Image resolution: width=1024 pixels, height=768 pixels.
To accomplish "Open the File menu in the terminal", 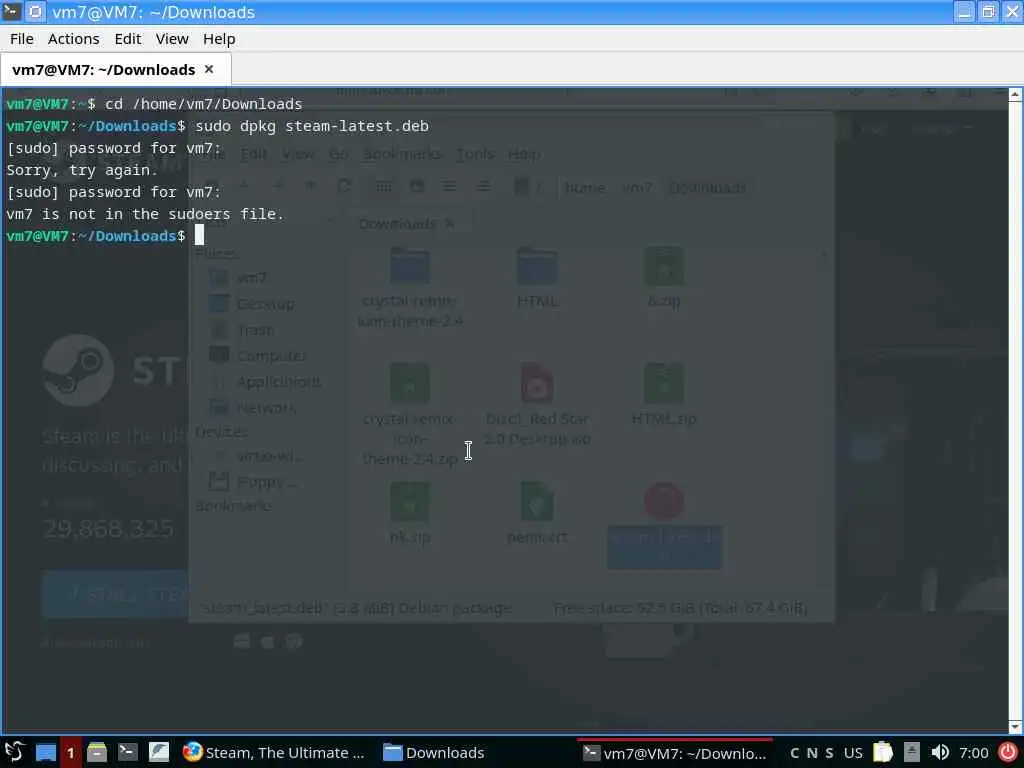I will [22, 39].
